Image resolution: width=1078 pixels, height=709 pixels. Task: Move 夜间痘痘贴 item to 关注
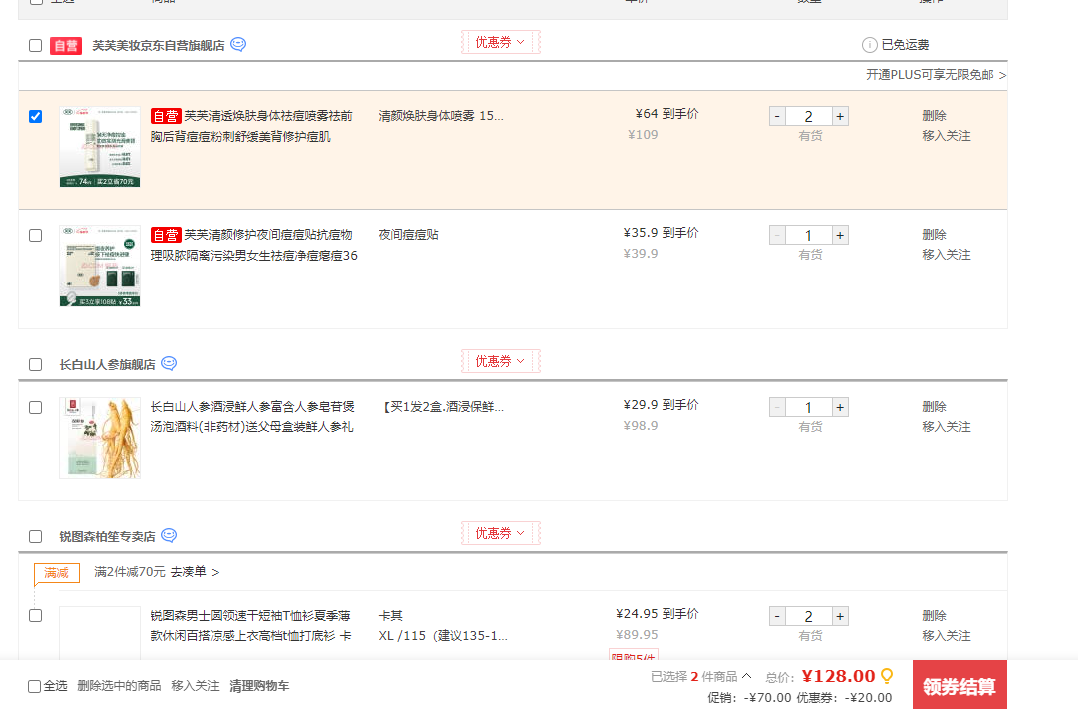946,255
